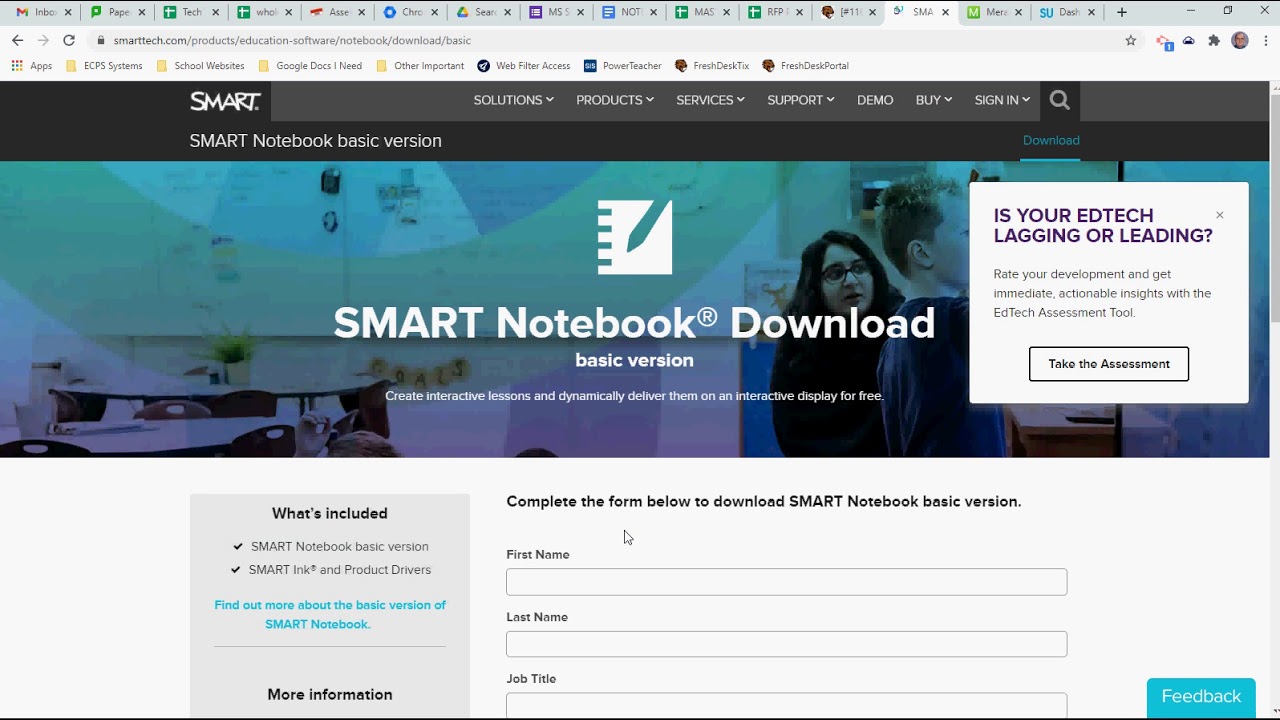Open the DEMO page link
The width and height of the screenshot is (1280, 720).
875,100
